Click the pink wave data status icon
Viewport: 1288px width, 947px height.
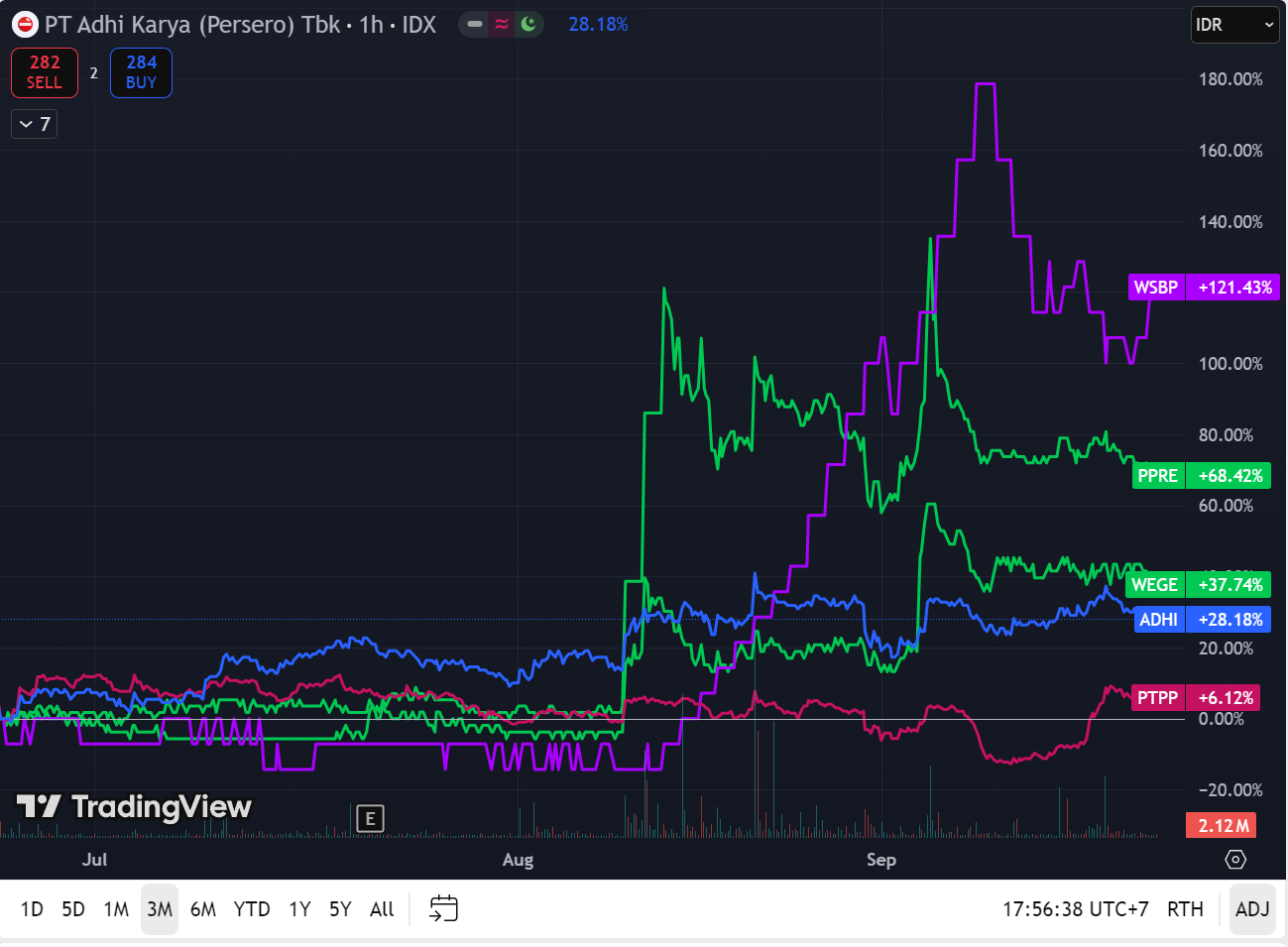(502, 24)
